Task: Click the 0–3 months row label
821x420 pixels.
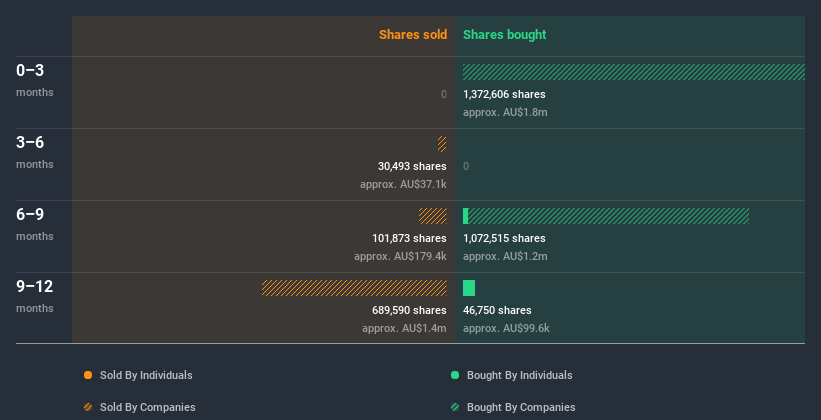Action: pos(35,80)
